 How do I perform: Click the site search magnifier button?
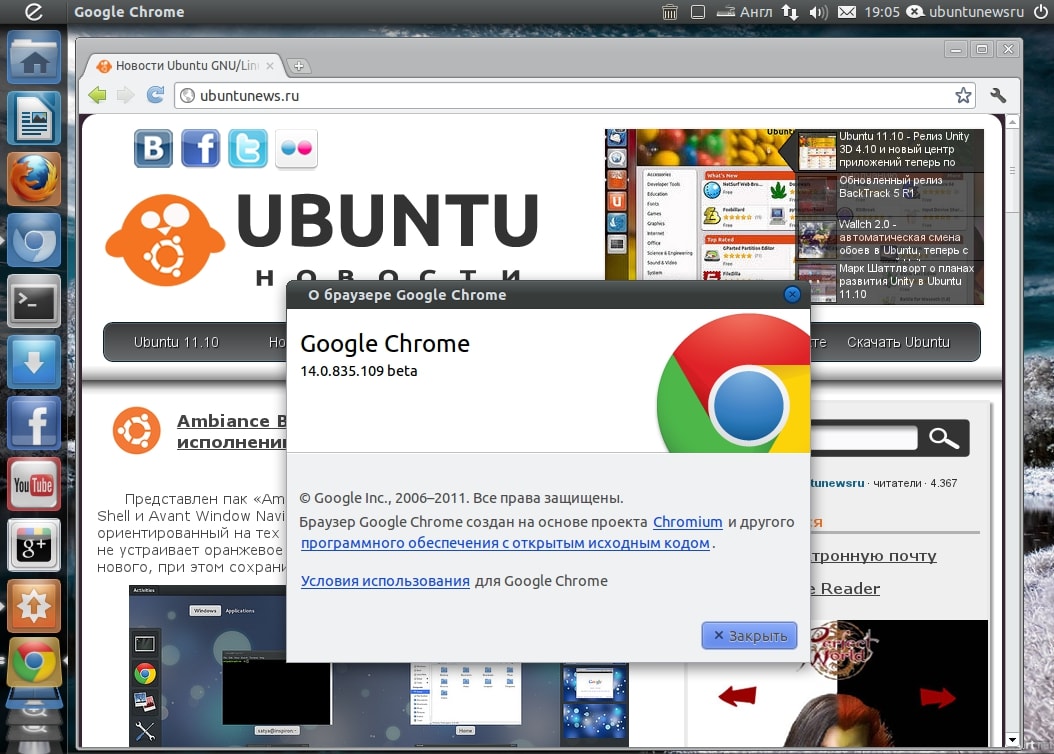pos(943,438)
